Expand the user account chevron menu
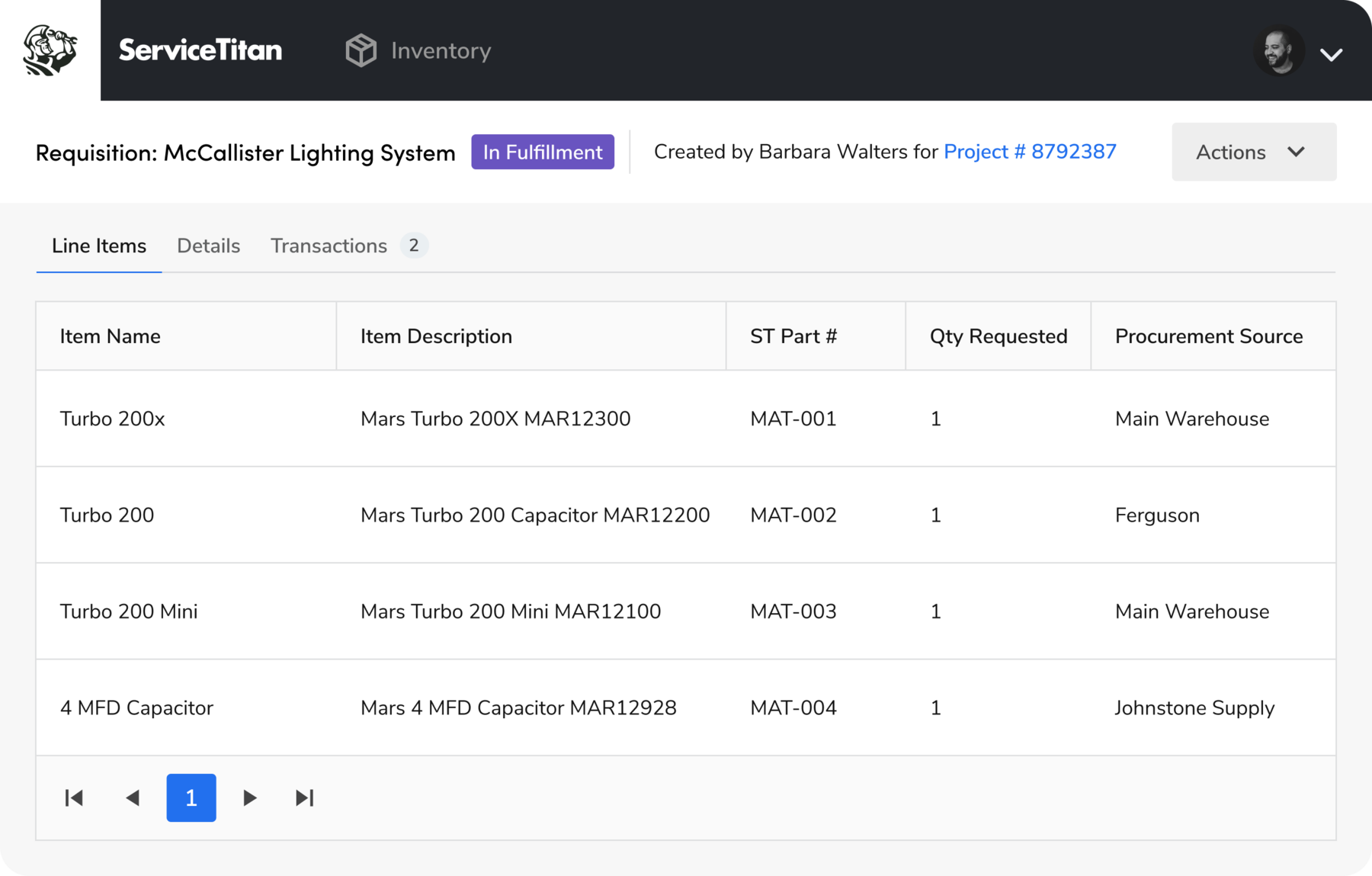 [1331, 55]
